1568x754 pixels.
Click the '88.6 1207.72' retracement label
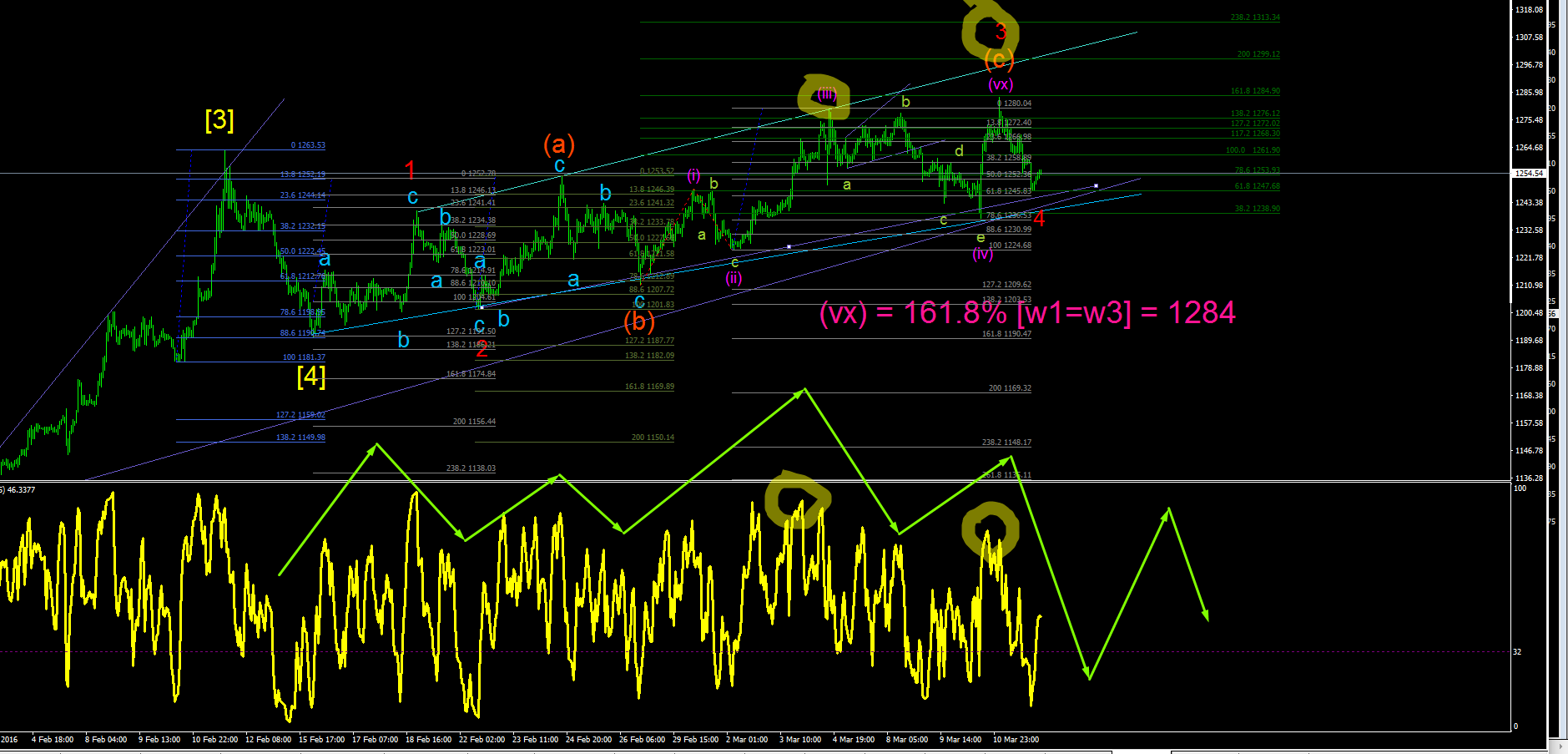click(652, 290)
